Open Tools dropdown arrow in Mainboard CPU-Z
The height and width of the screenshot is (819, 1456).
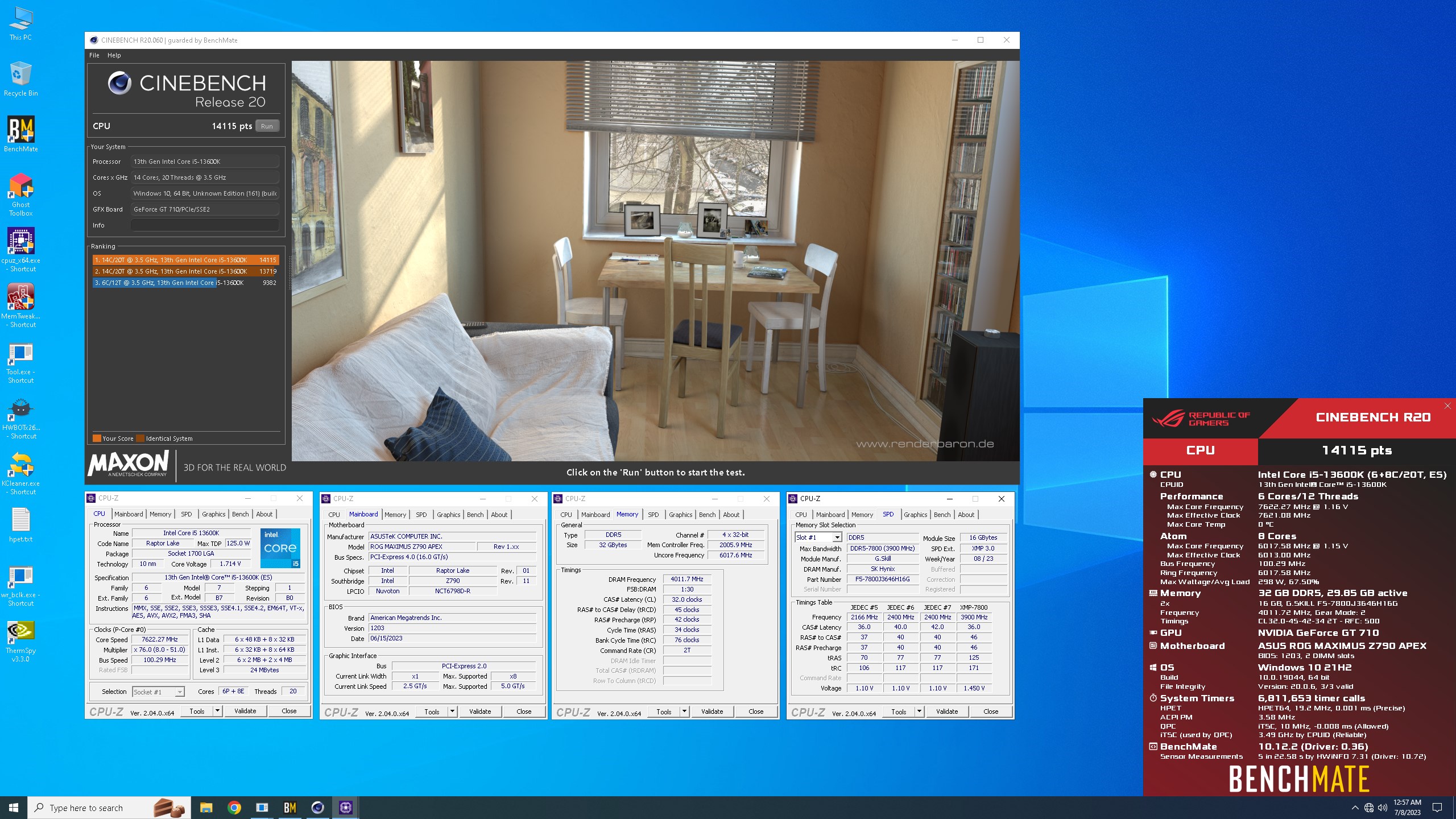(452, 712)
